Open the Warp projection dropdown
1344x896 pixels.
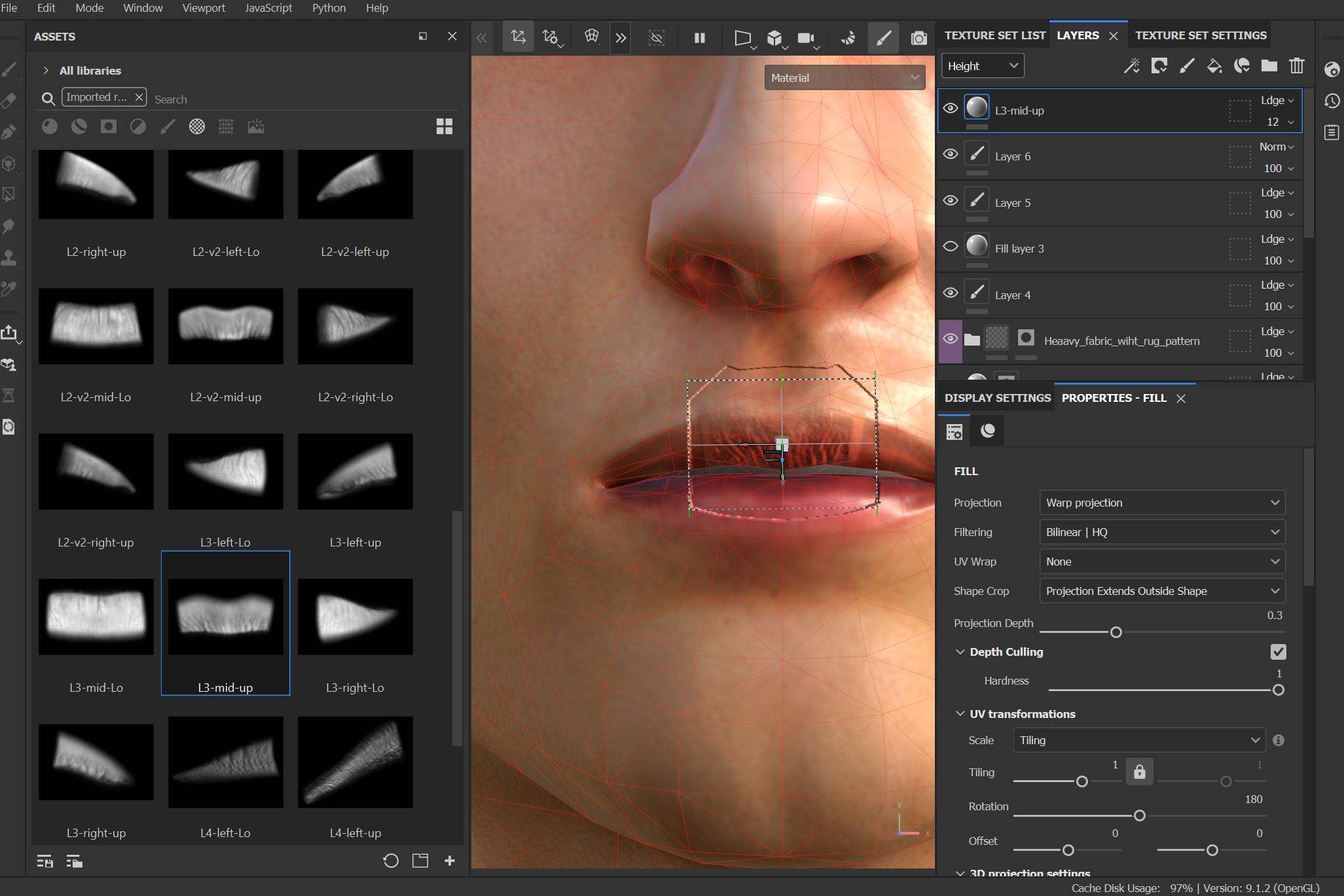(x=1161, y=502)
